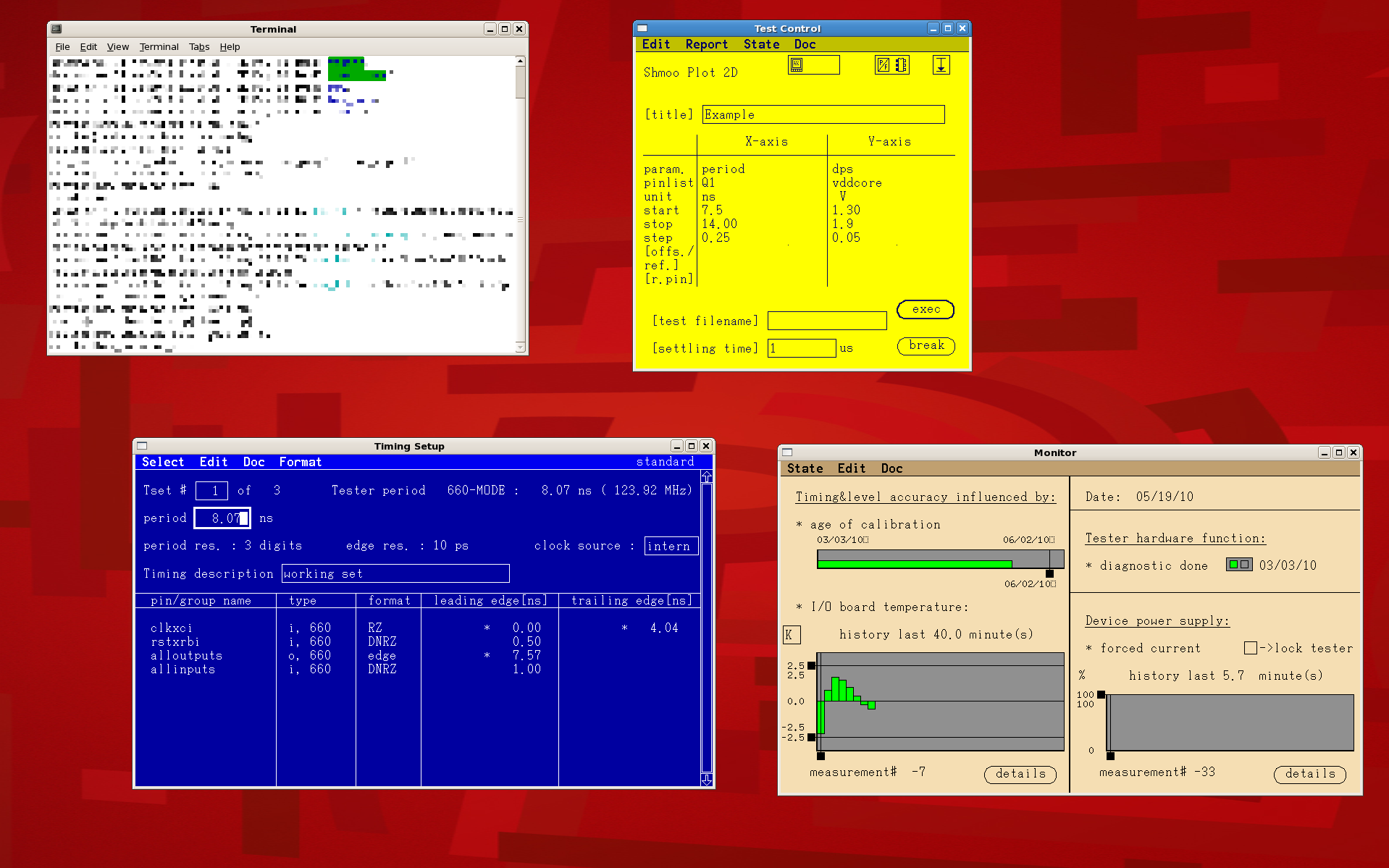Enable the lock tester checkbox

coord(1250,648)
